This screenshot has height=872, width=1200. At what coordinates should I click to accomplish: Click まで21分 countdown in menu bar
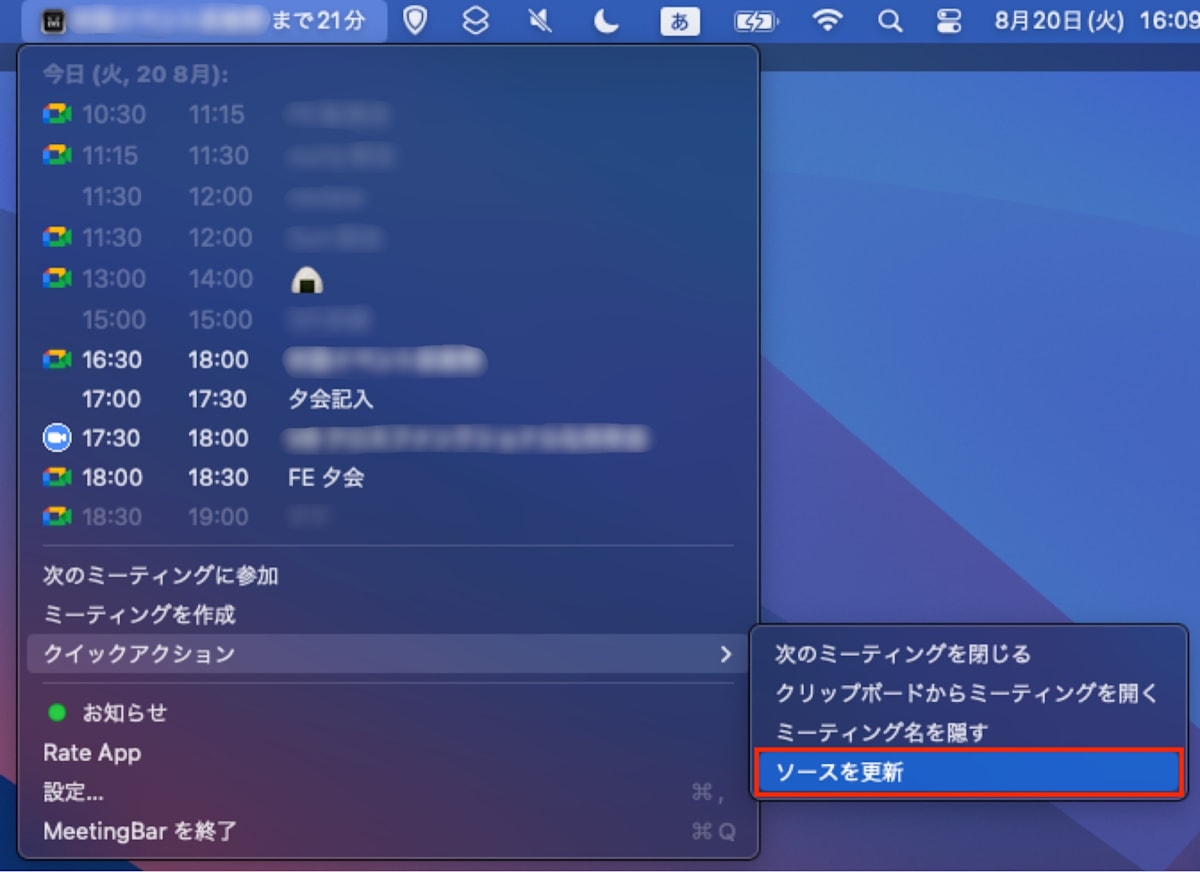pyautogui.click(x=318, y=21)
